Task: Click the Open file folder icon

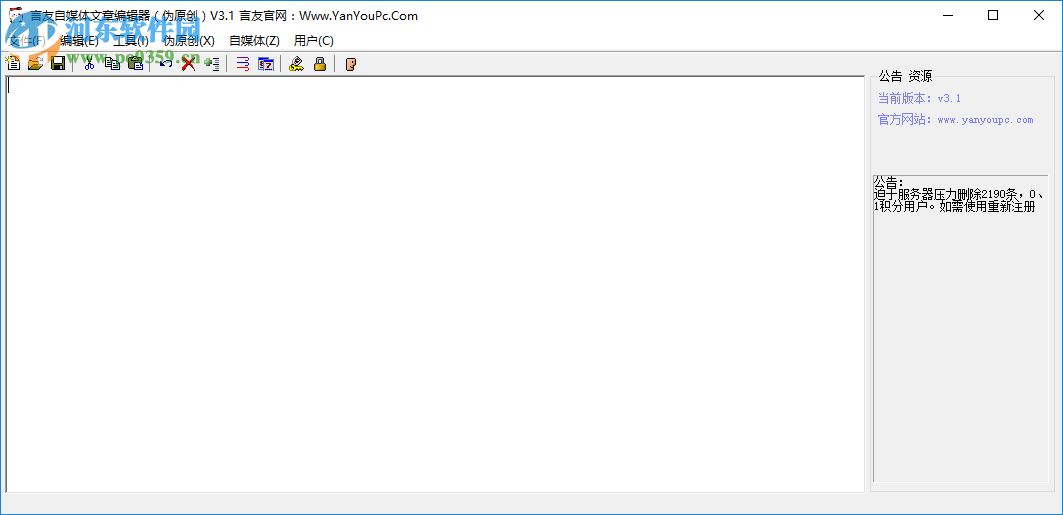Action: point(35,64)
